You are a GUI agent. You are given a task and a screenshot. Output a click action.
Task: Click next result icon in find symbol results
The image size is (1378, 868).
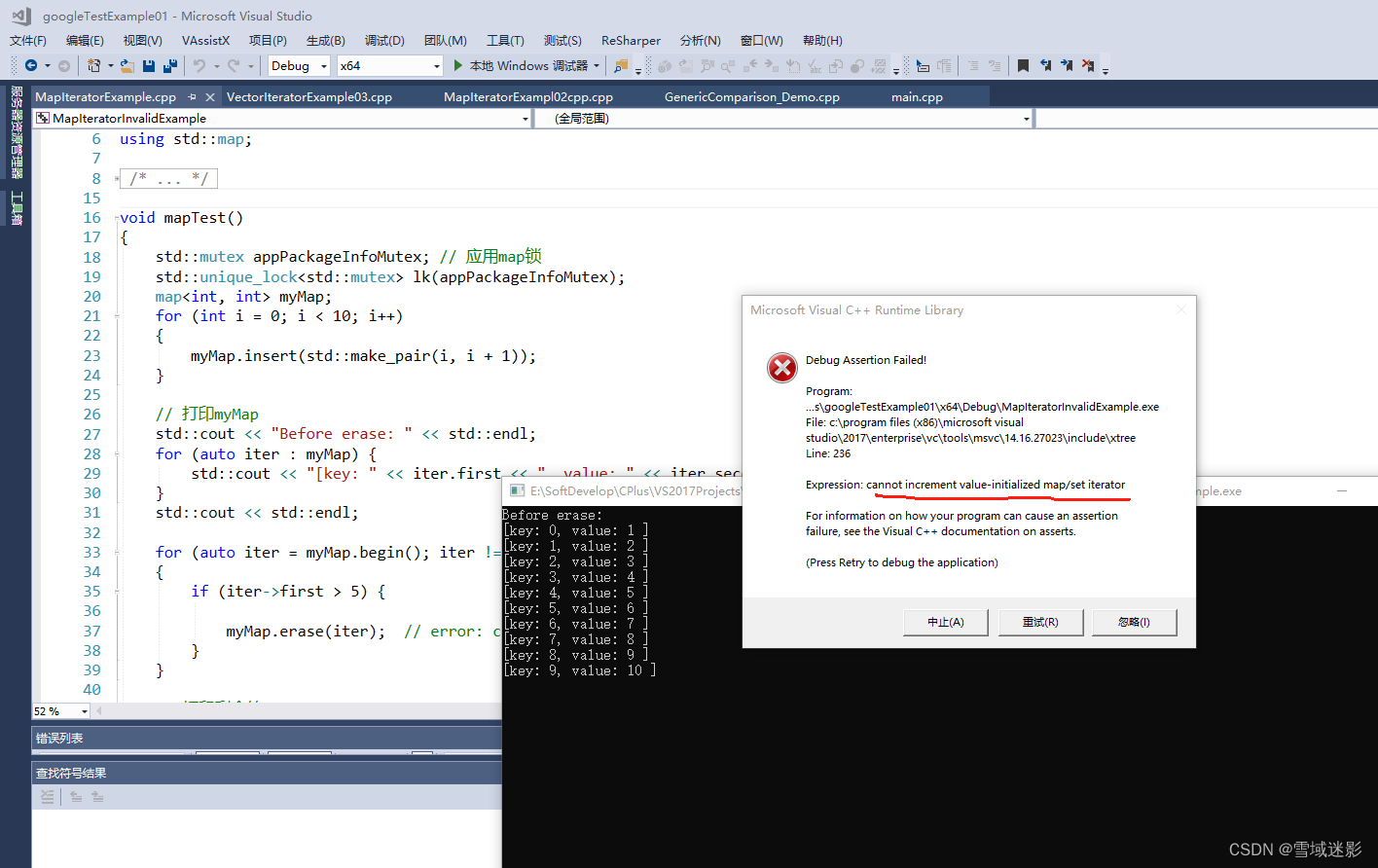click(97, 796)
